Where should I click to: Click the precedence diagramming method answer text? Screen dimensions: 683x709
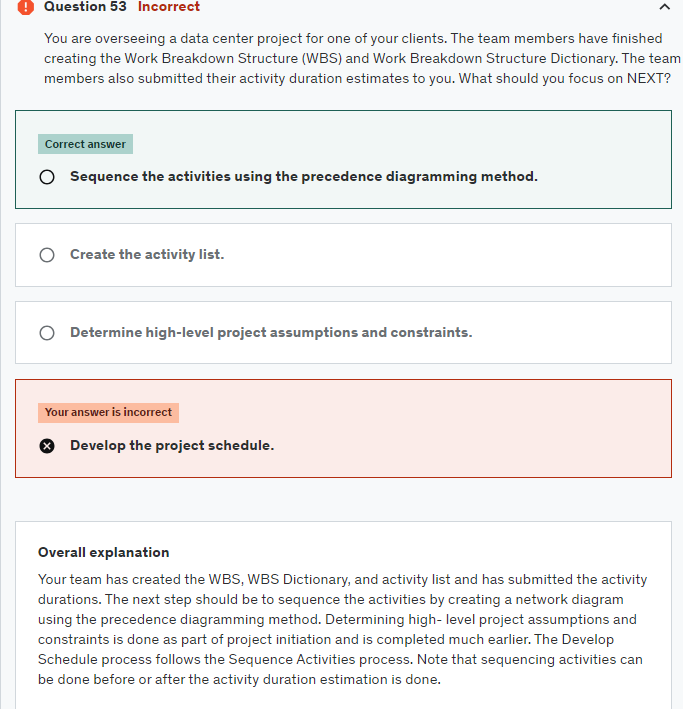303,177
